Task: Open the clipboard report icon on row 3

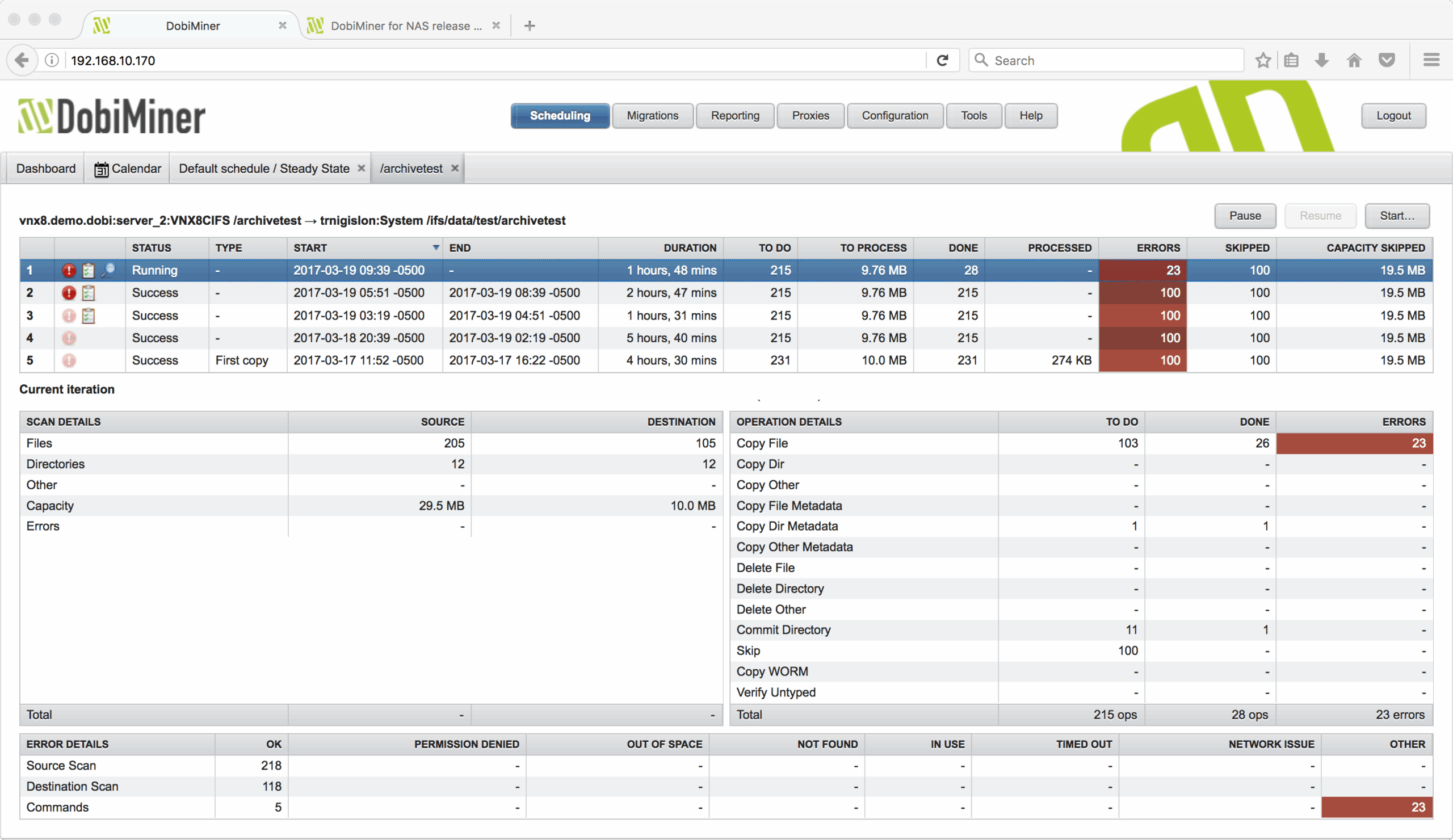Action: click(88, 316)
